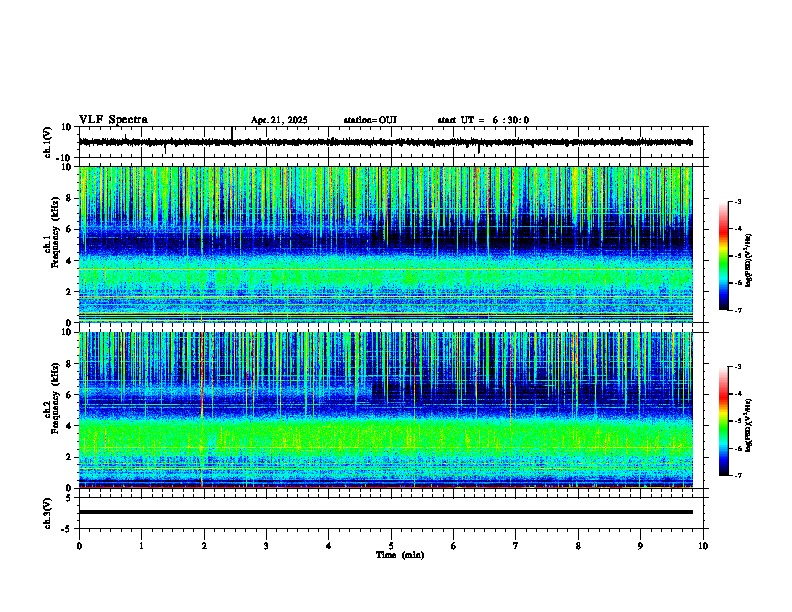Click the "5" tick on ch.3(V) axis
Image resolution: width=792 pixels, height=612 pixels.
pyautogui.click(x=70, y=498)
